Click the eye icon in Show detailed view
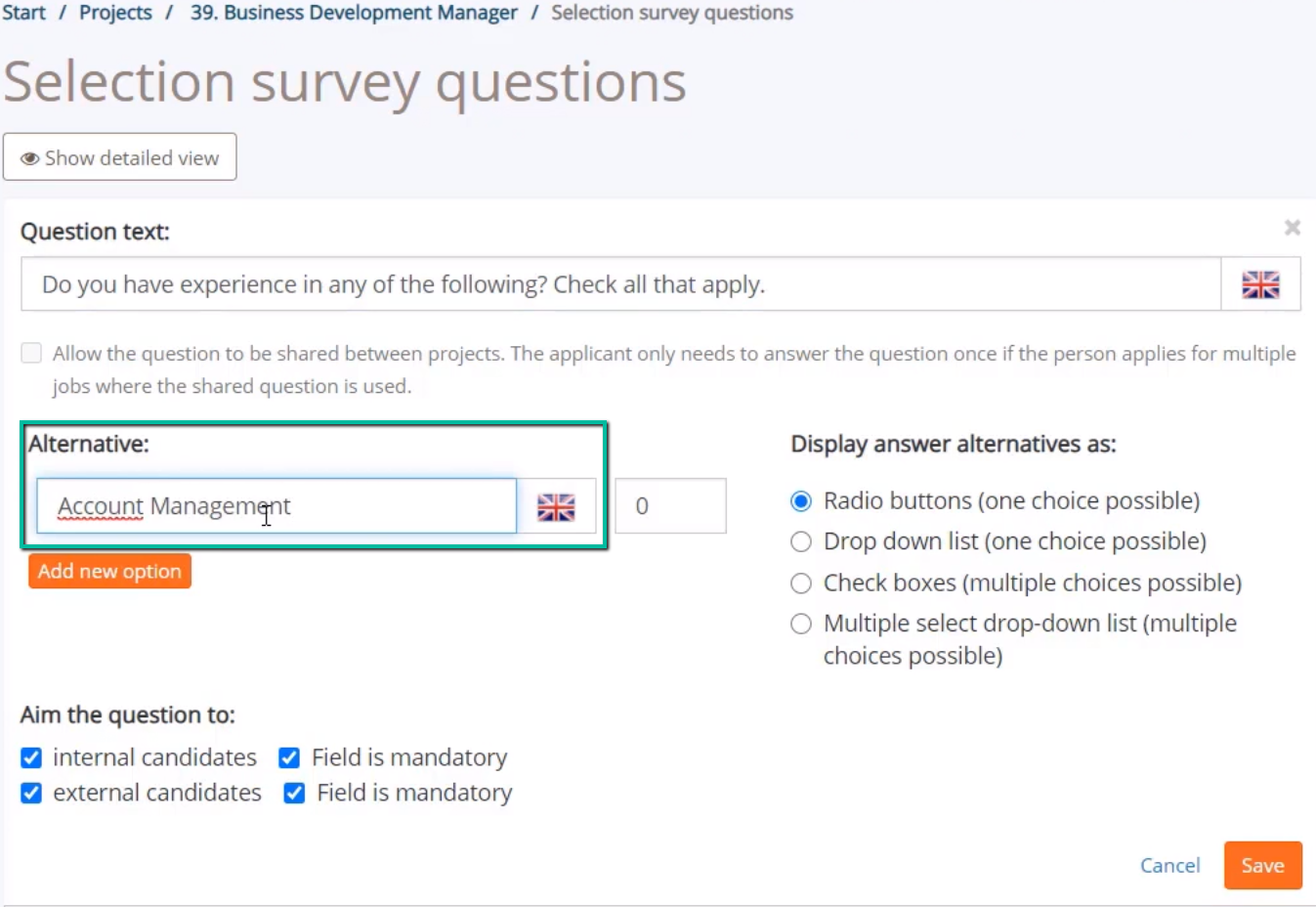Screen dimensions: 1316x907 click(30, 158)
